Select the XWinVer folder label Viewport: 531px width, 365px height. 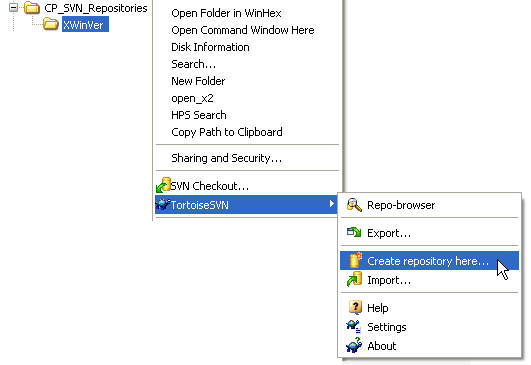85,24
